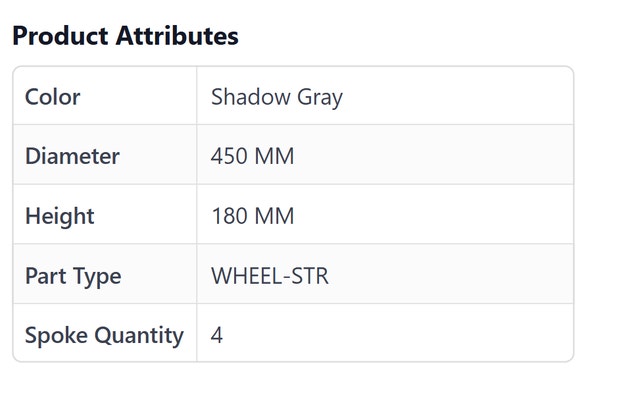Click the number 180 in Height row
This screenshot has width=640, height=397.
coord(229,216)
